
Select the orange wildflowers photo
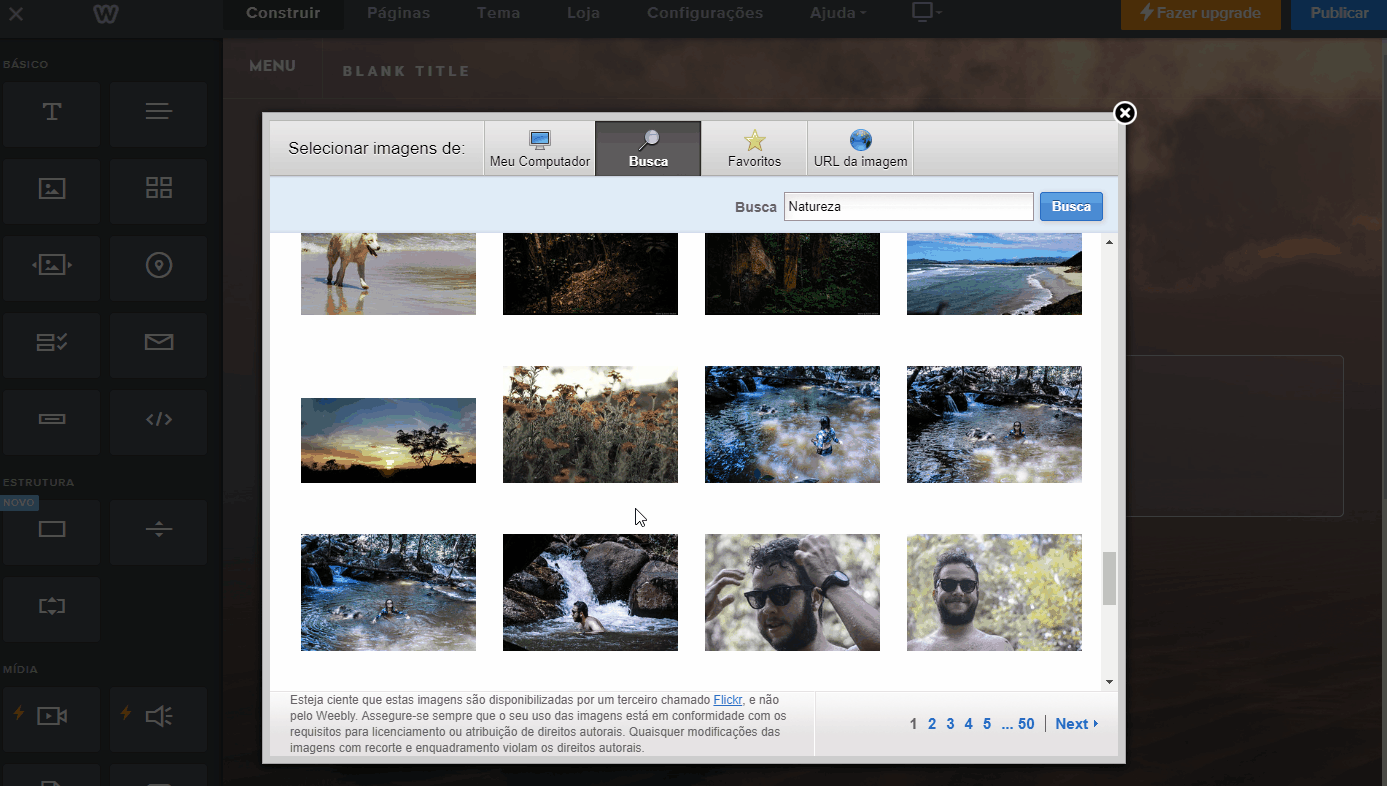[590, 424]
